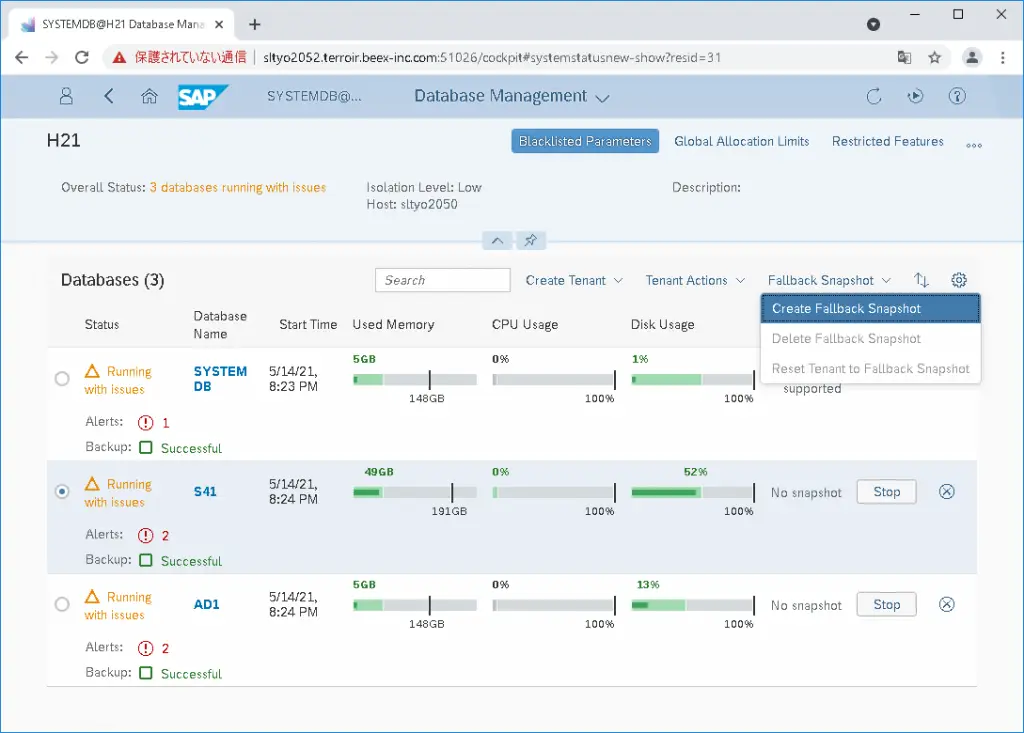Click the backup status icon for SYSTEM DB
Viewport: 1024px width, 733px height.
tap(146, 448)
